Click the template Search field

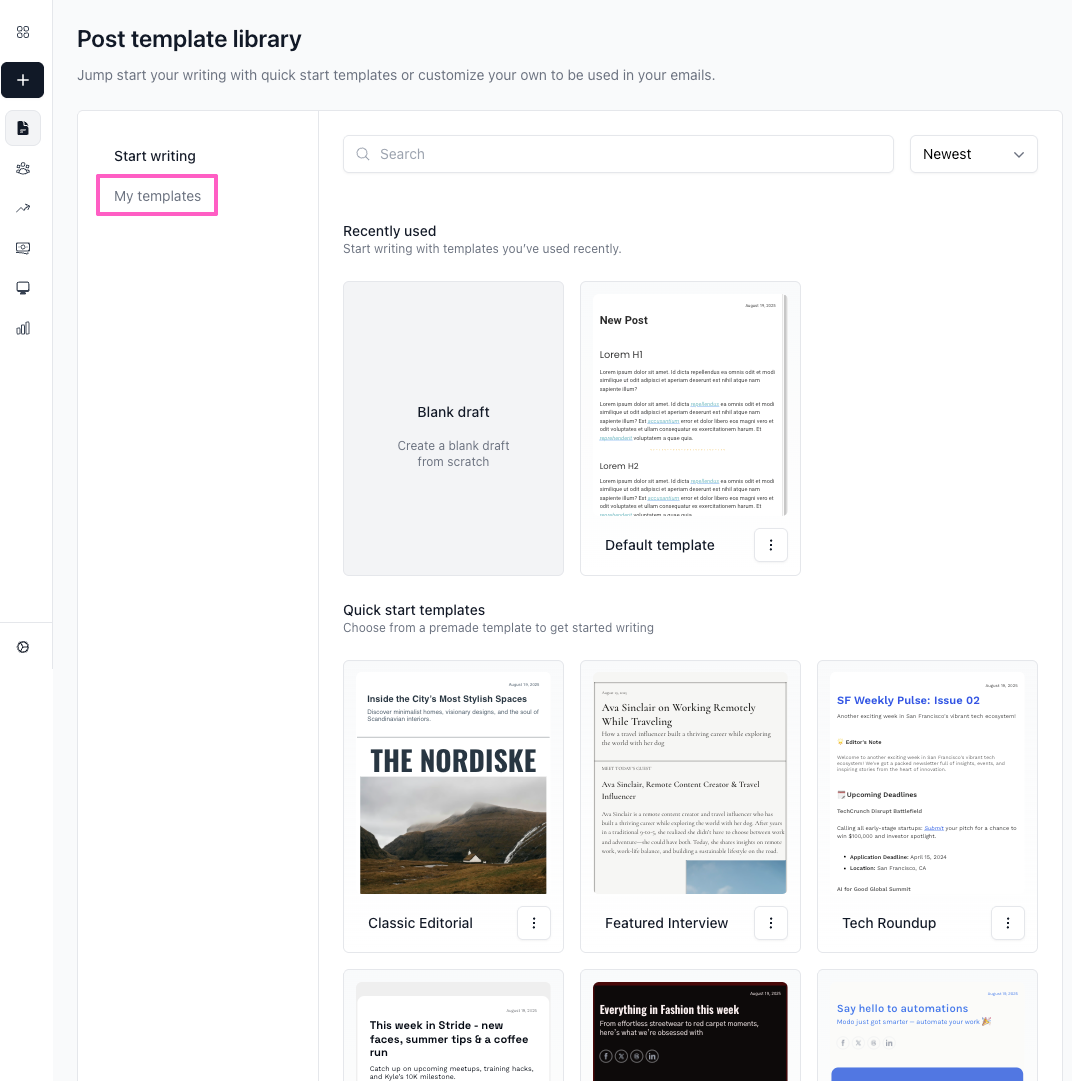pos(618,154)
